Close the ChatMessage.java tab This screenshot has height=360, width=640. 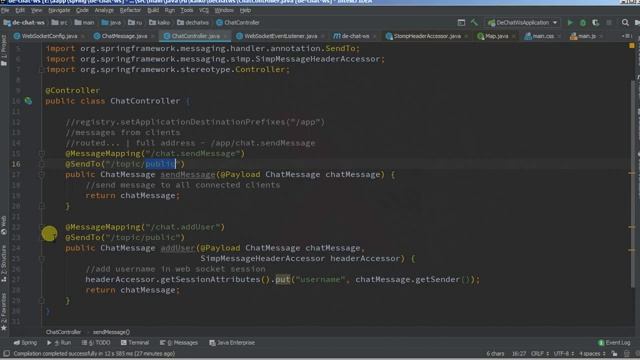[153, 36]
